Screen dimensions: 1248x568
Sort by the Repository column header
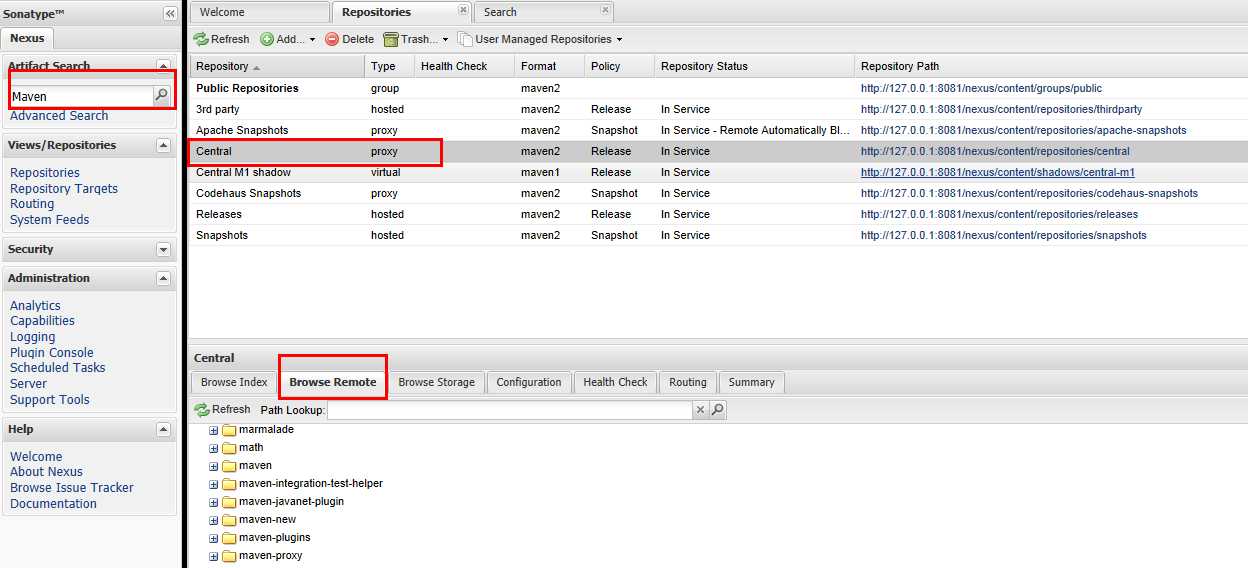pos(277,66)
